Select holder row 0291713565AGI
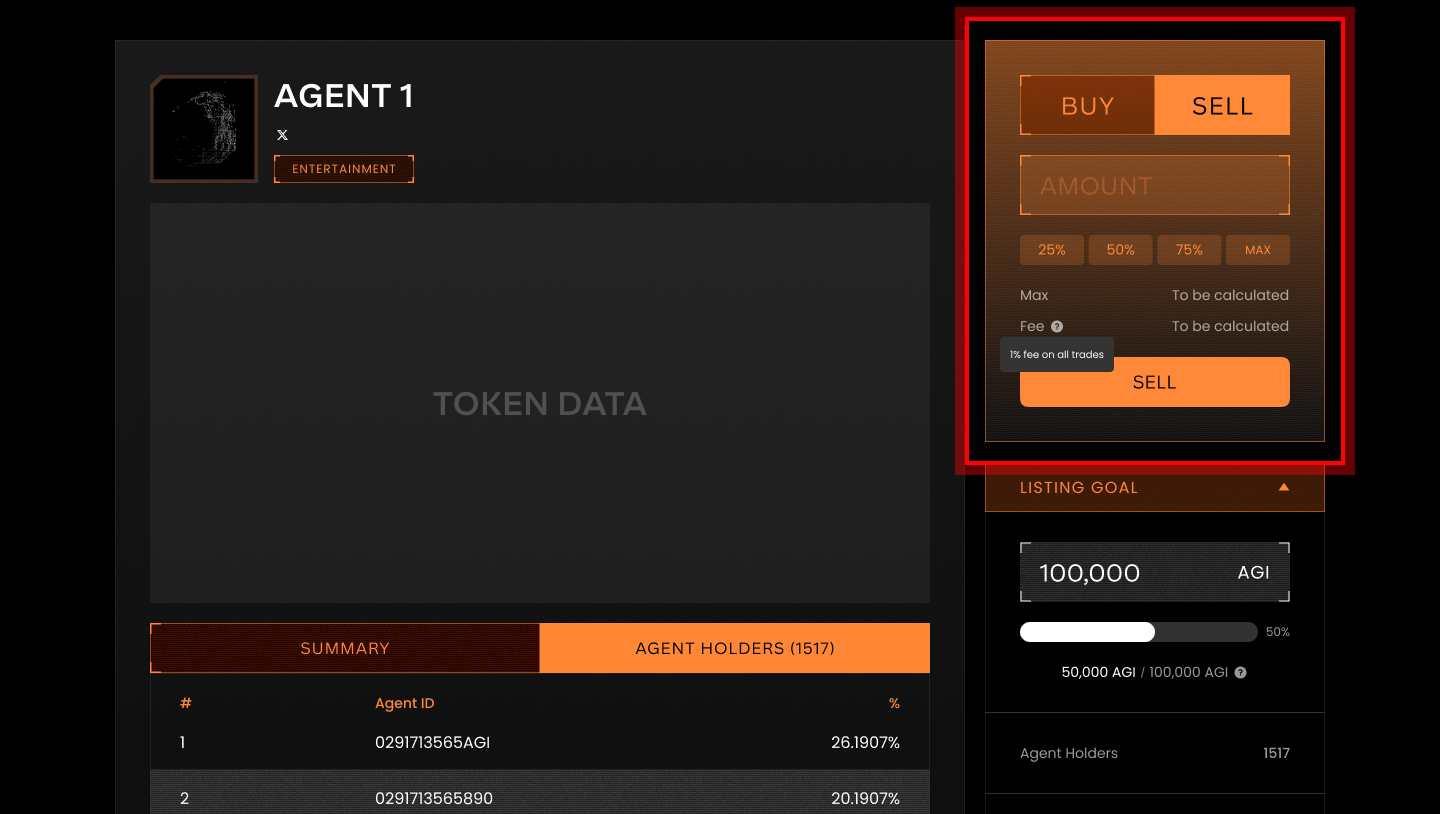Screen dimensions: 1440x814 pos(540,743)
